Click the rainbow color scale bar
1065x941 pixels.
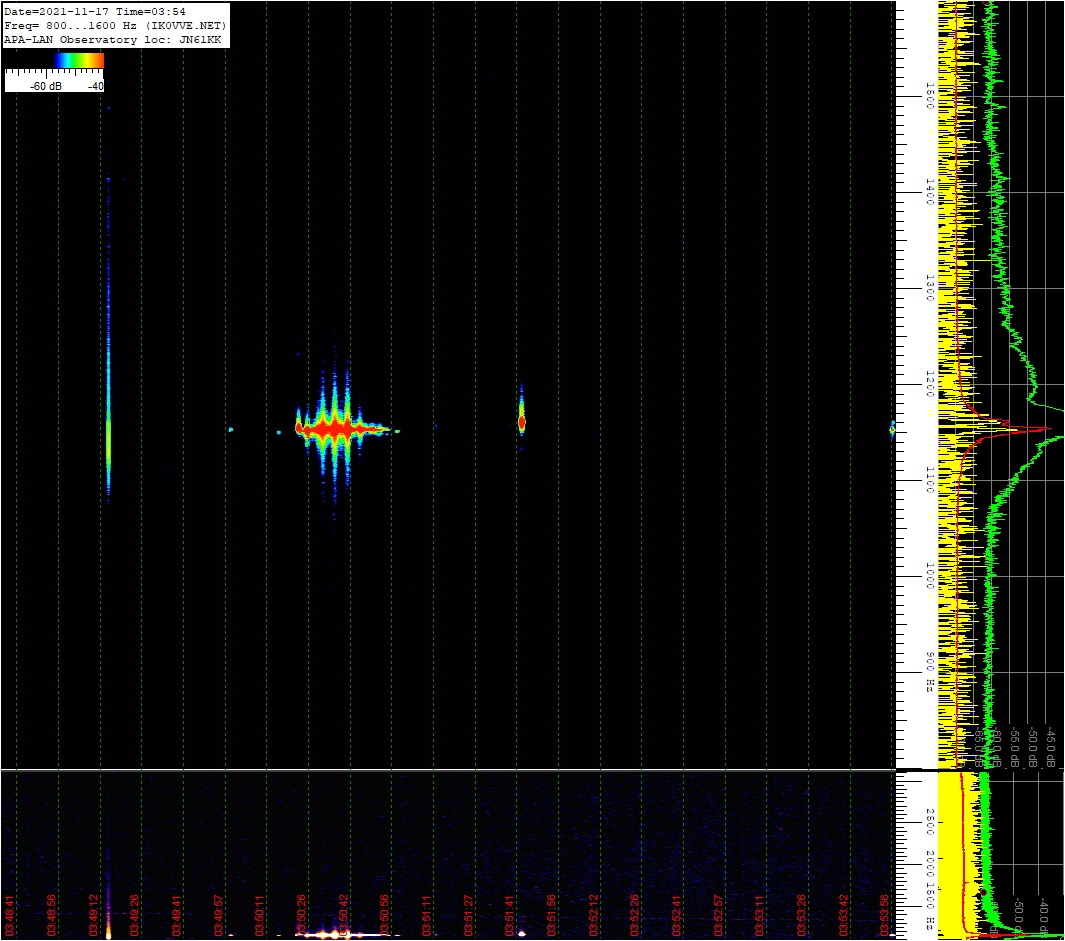click(x=79, y=60)
